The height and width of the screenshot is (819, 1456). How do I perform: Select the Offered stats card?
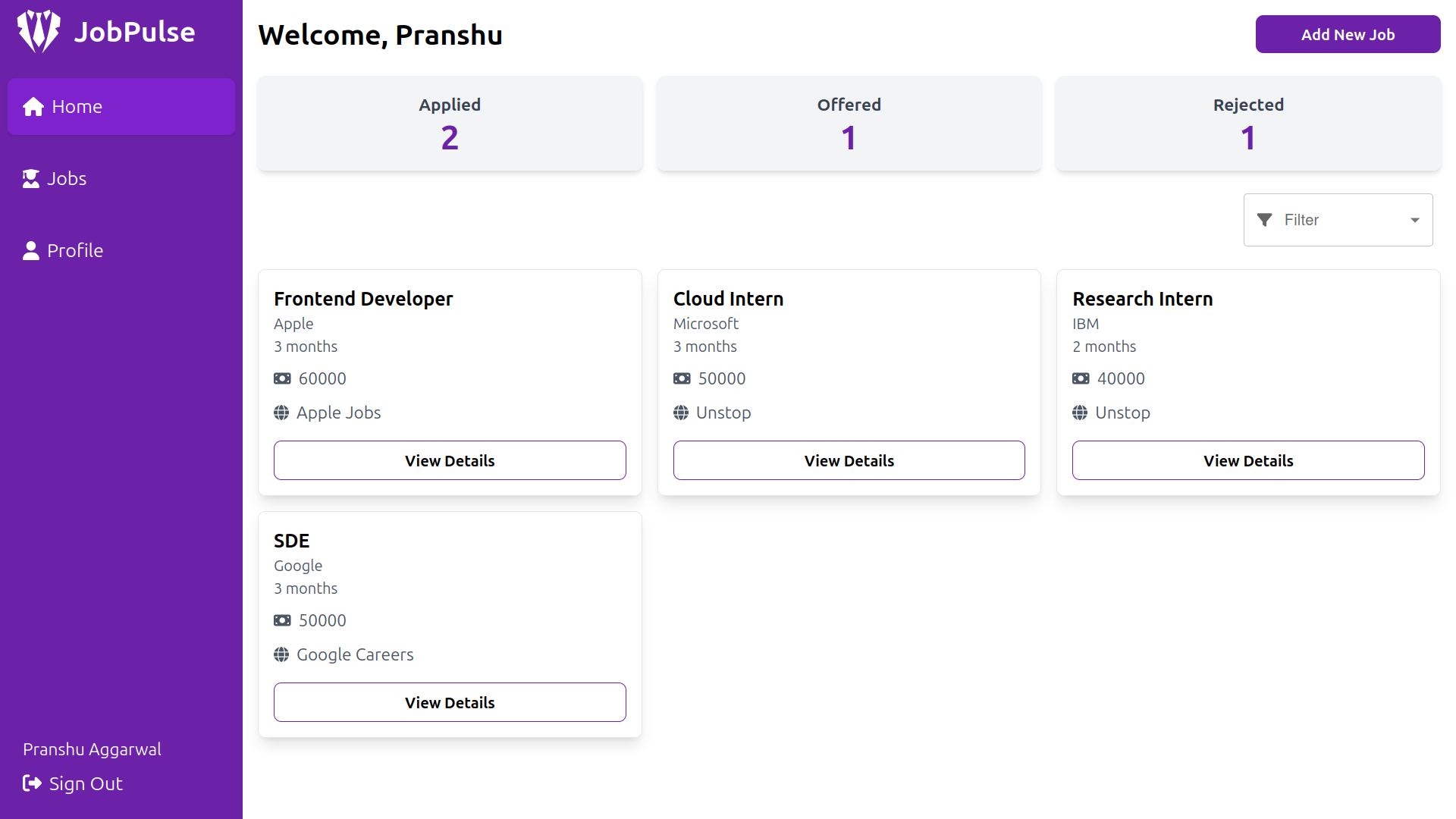click(849, 124)
